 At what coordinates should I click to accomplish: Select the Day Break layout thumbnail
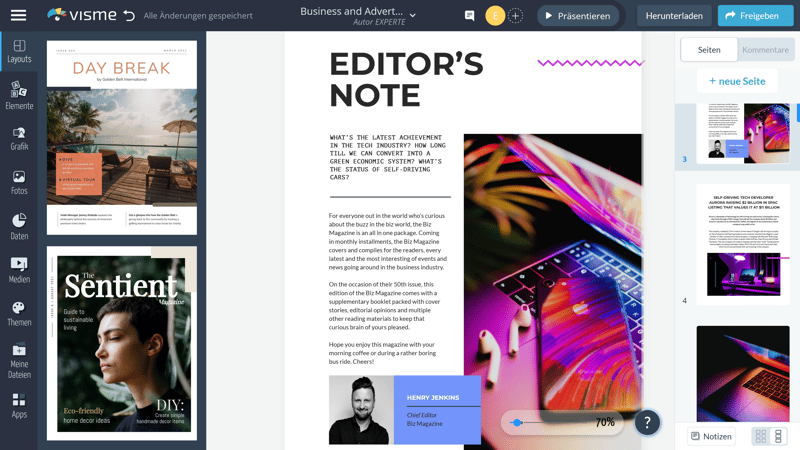click(x=121, y=137)
